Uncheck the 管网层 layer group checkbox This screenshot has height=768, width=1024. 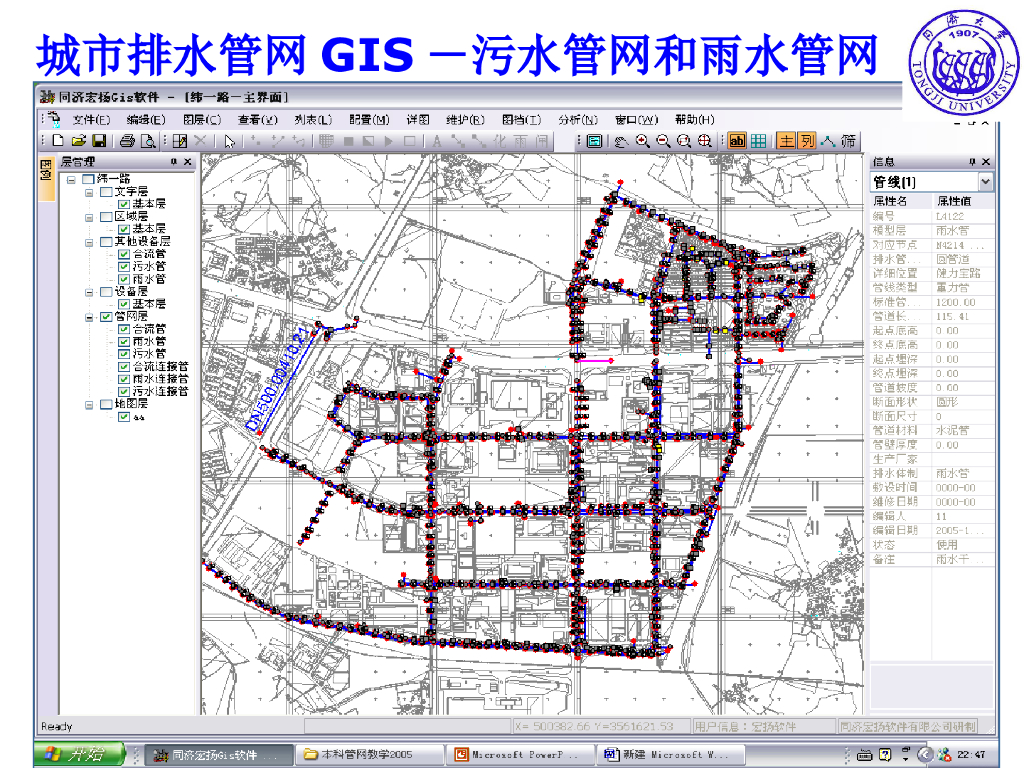pyautogui.click(x=106, y=317)
